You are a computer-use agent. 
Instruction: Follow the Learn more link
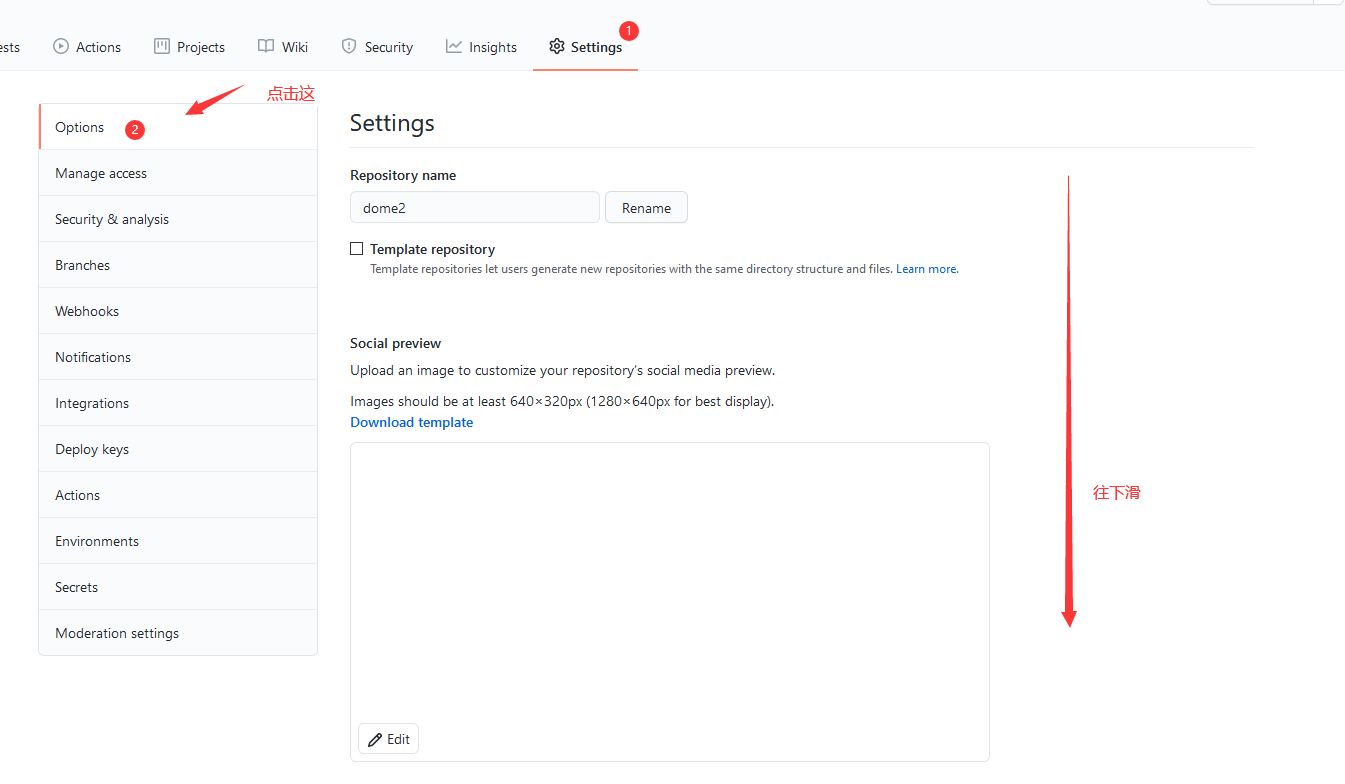[x=927, y=269]
